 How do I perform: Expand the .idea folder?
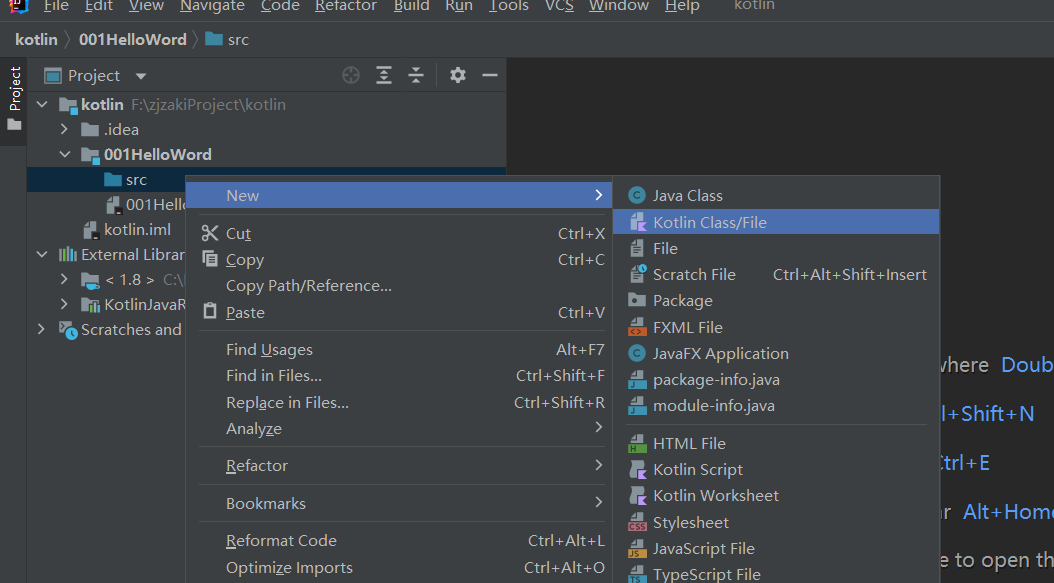pos(65,128)
